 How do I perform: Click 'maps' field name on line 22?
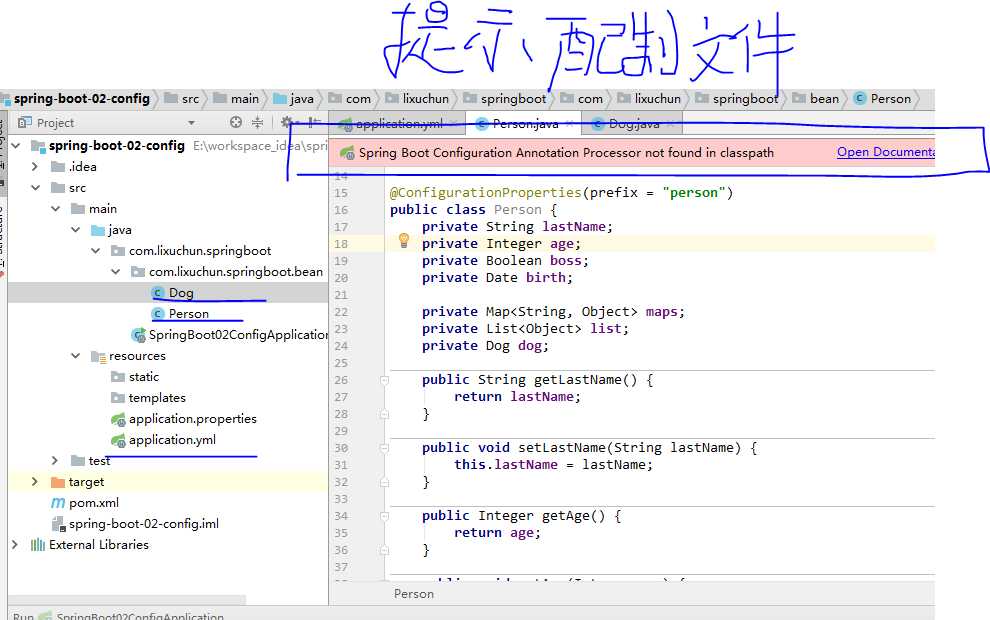click(661, 311)
